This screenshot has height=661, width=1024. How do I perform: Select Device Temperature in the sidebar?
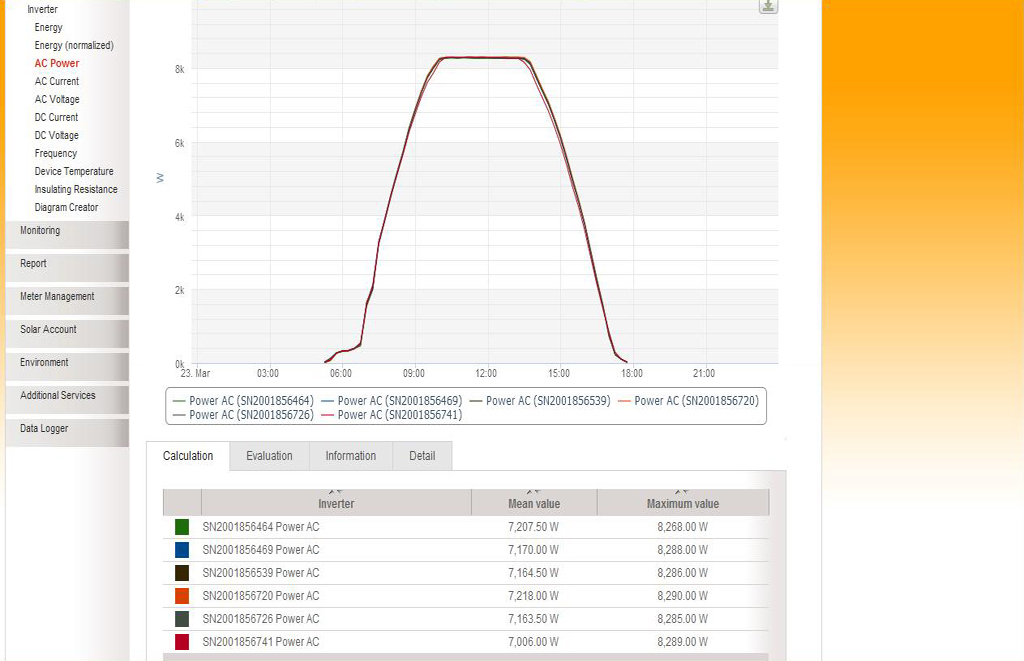tap(74, 172)
